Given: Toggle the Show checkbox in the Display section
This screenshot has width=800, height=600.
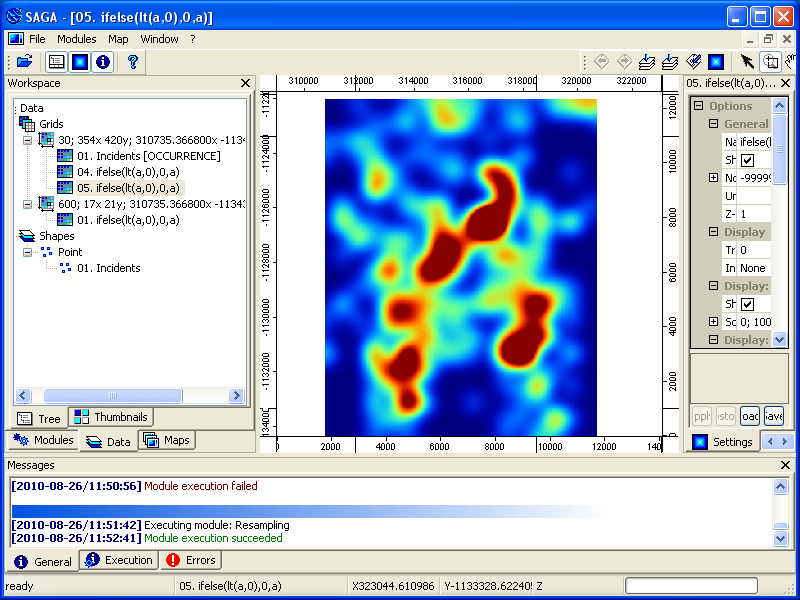Looking at the screenshot, I should point(747,304).
